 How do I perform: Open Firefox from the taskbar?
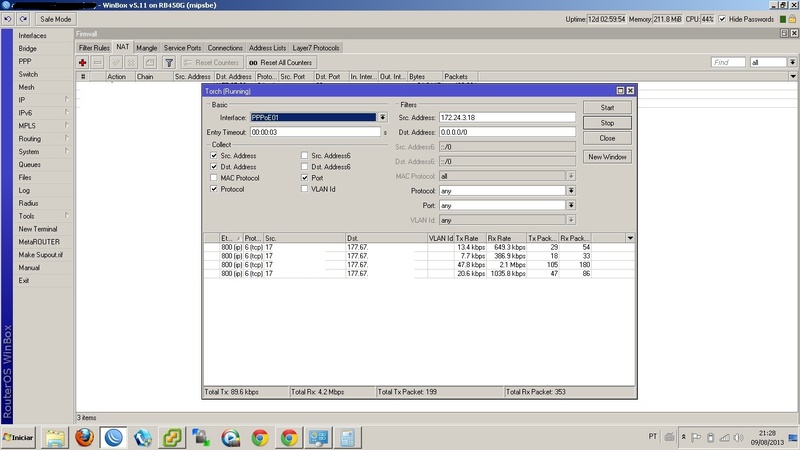pos(84,437)
